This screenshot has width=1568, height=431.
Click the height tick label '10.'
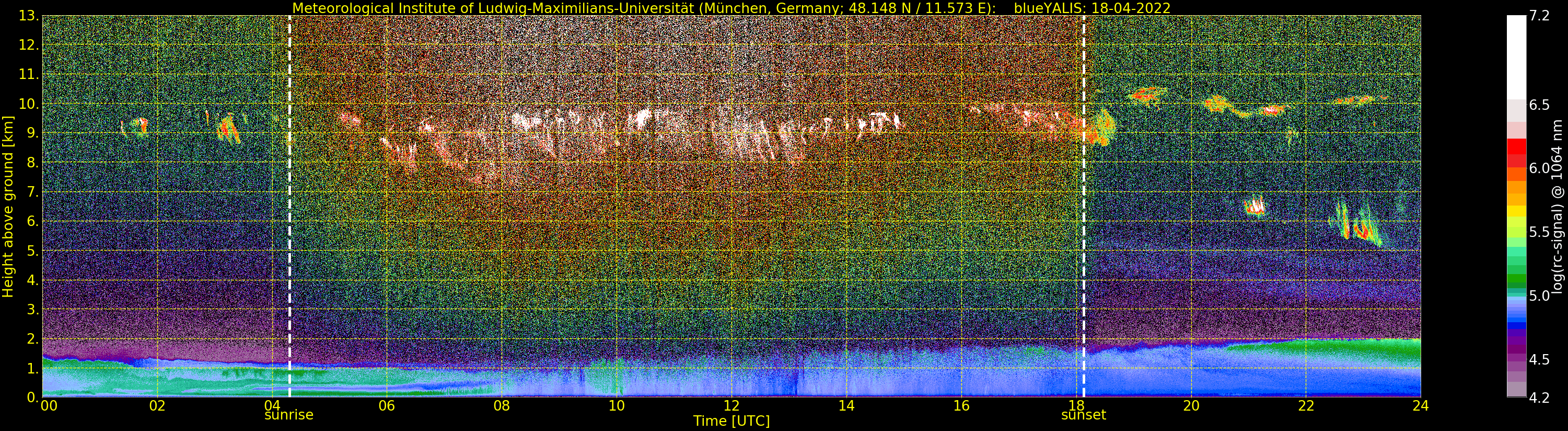click(29, 104)
